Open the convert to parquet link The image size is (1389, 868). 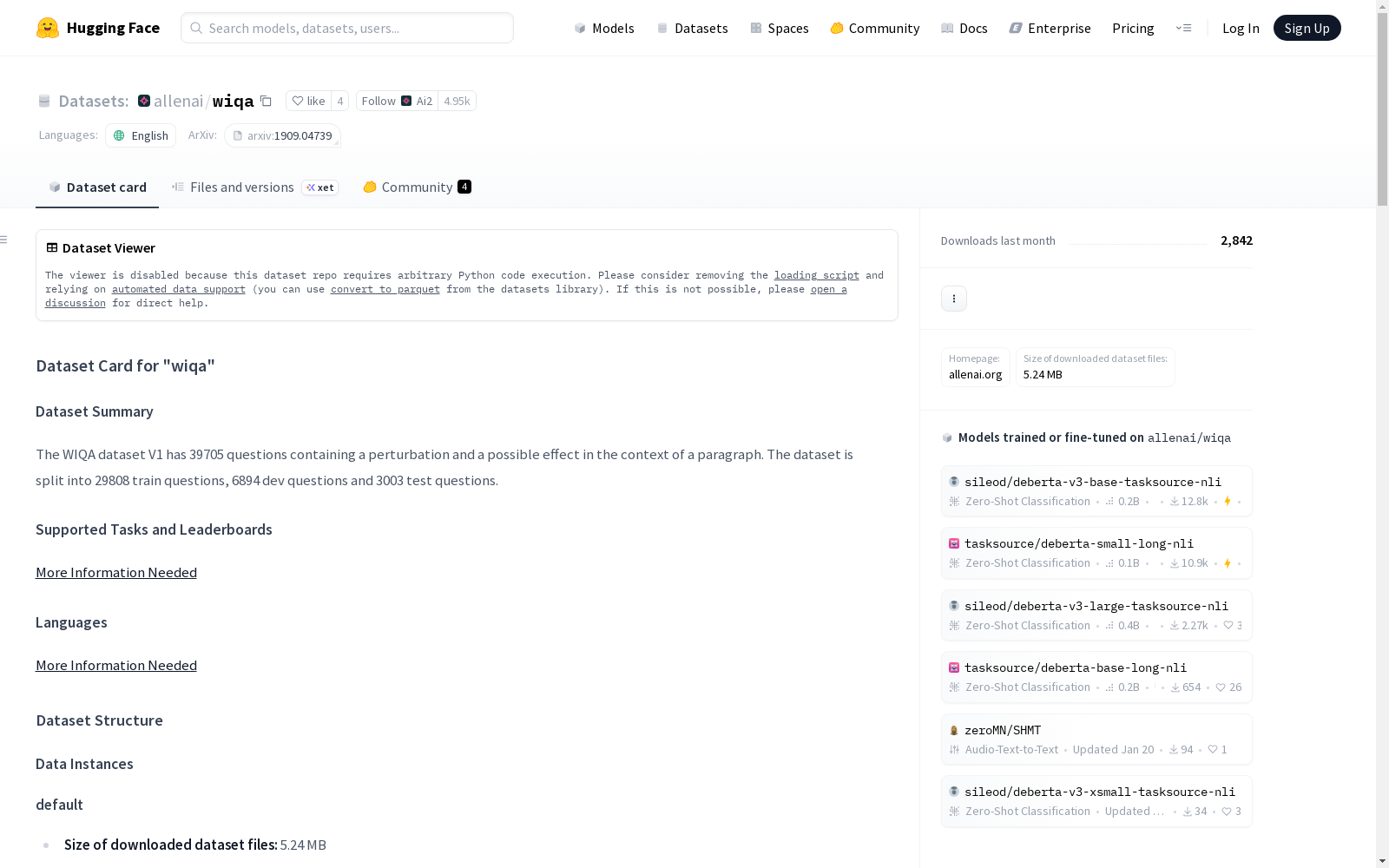385,289
